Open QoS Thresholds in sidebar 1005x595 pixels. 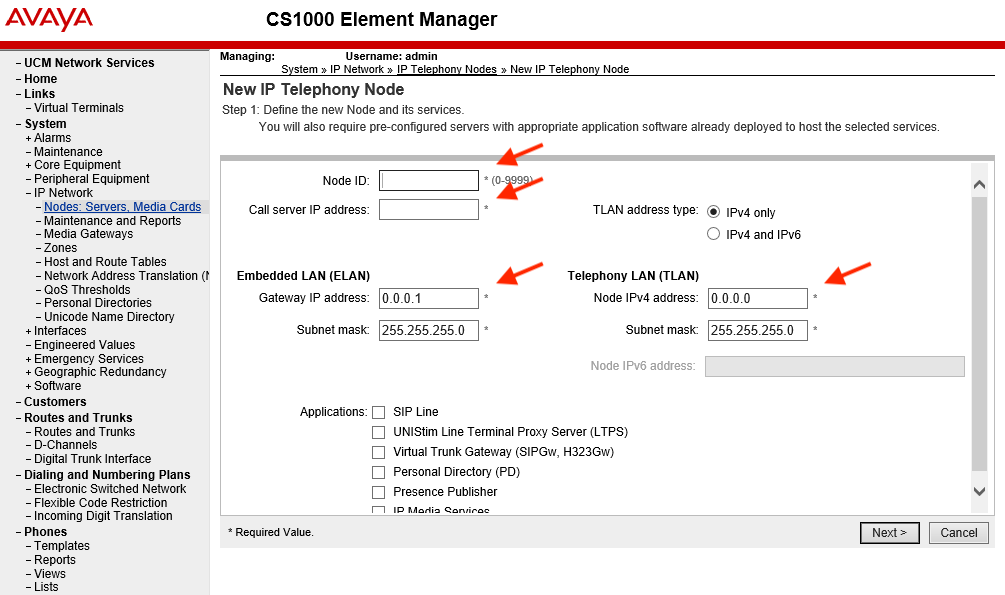(87, 290)
